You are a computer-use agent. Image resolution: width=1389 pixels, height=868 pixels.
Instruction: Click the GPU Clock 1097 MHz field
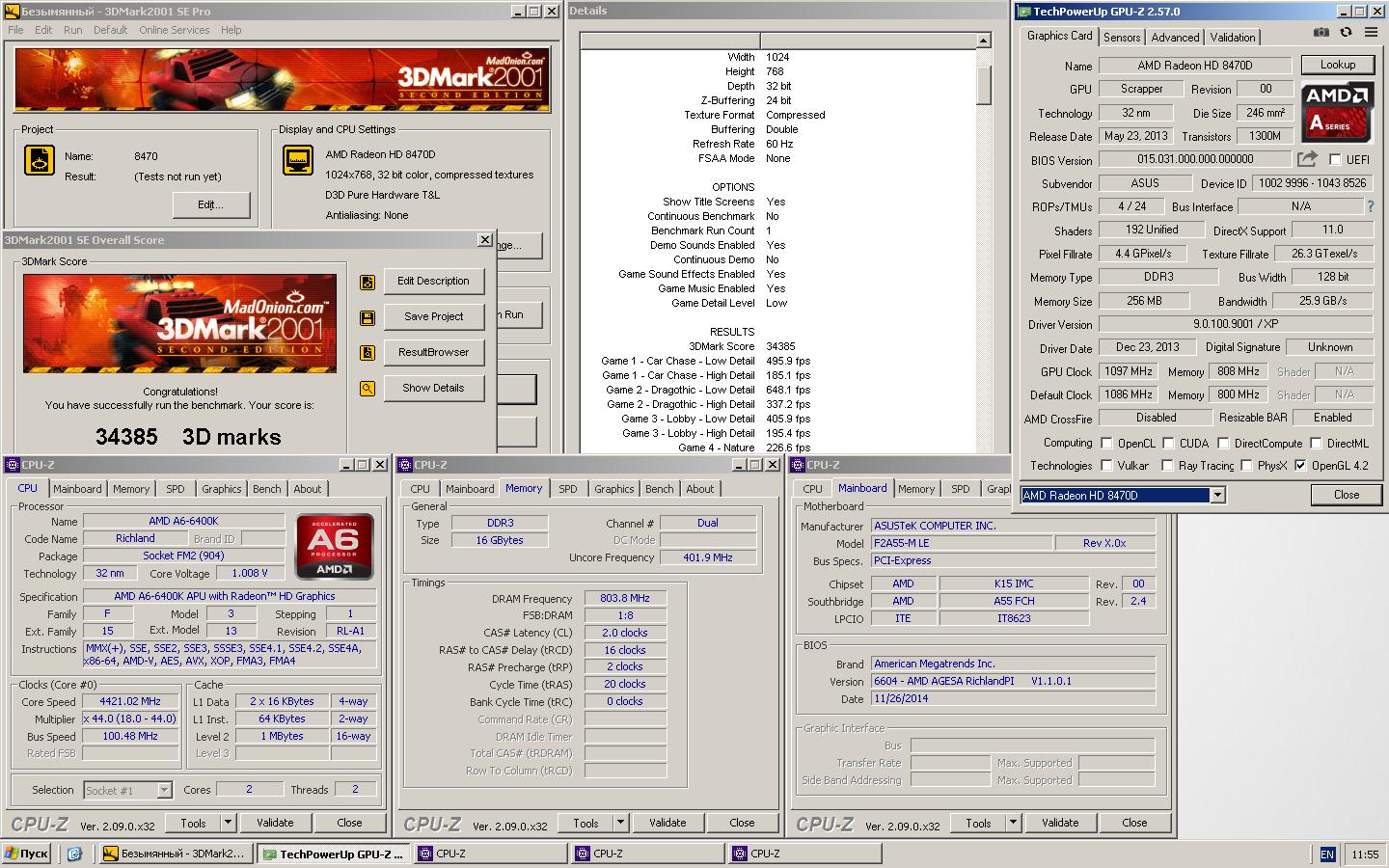pos(1129,371)
